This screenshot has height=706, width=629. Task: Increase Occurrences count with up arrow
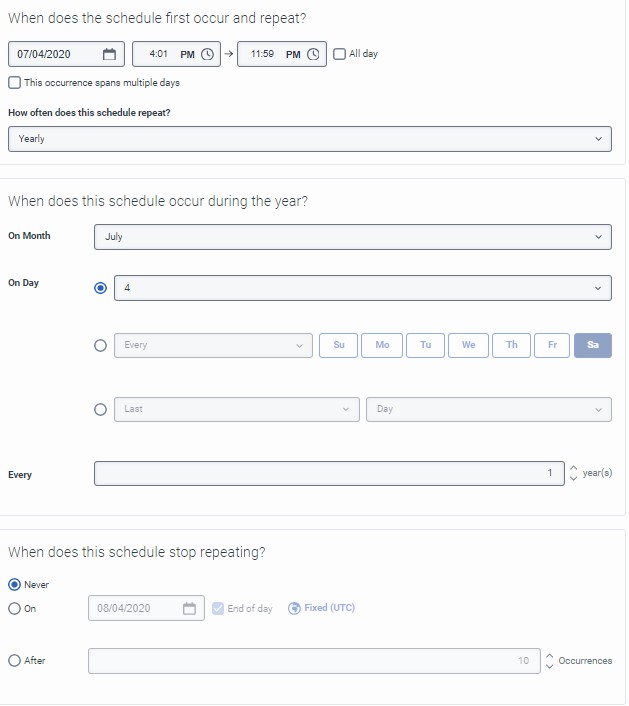(x=549, y=655)
